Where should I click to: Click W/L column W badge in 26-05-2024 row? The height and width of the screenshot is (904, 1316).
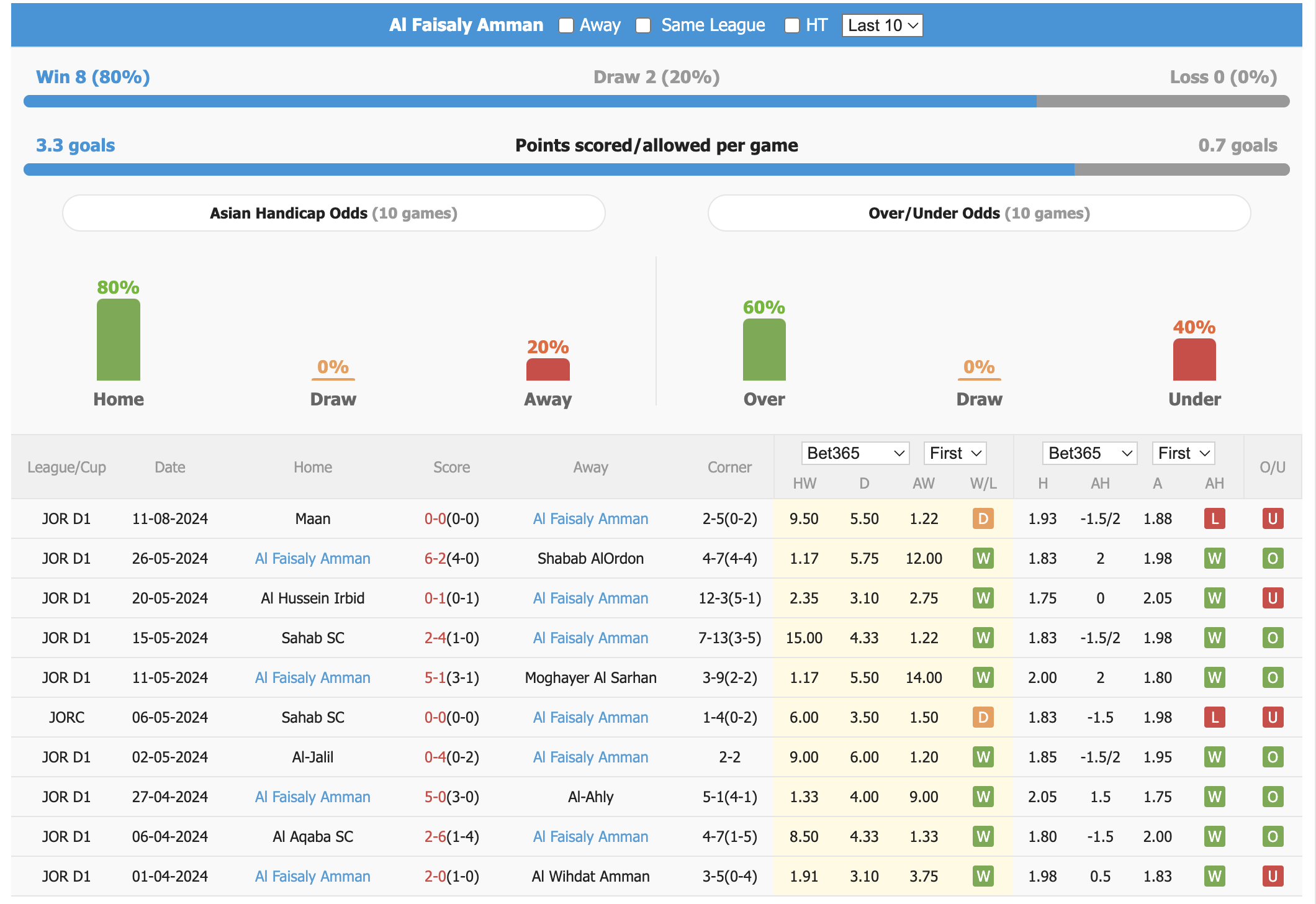983,558
